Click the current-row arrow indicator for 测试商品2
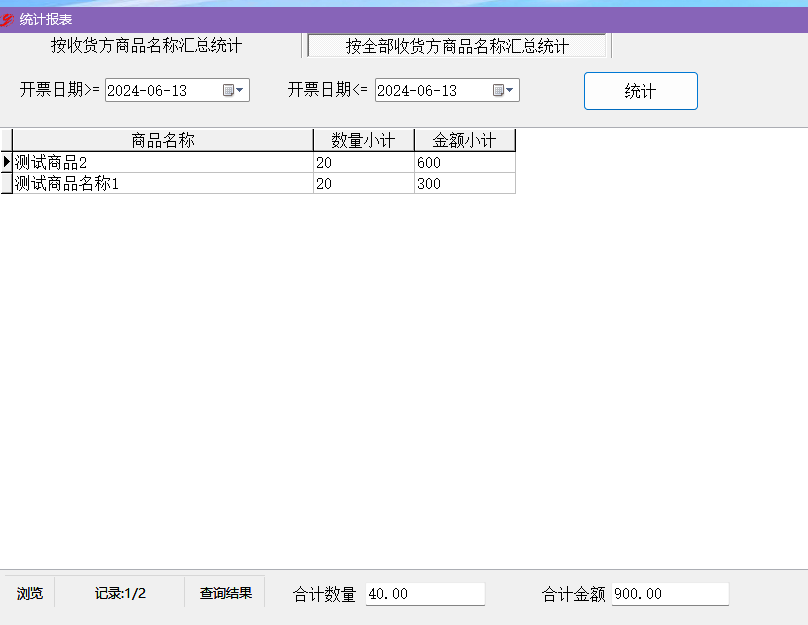This screenshot has height=625, width=808. point(6,162)
